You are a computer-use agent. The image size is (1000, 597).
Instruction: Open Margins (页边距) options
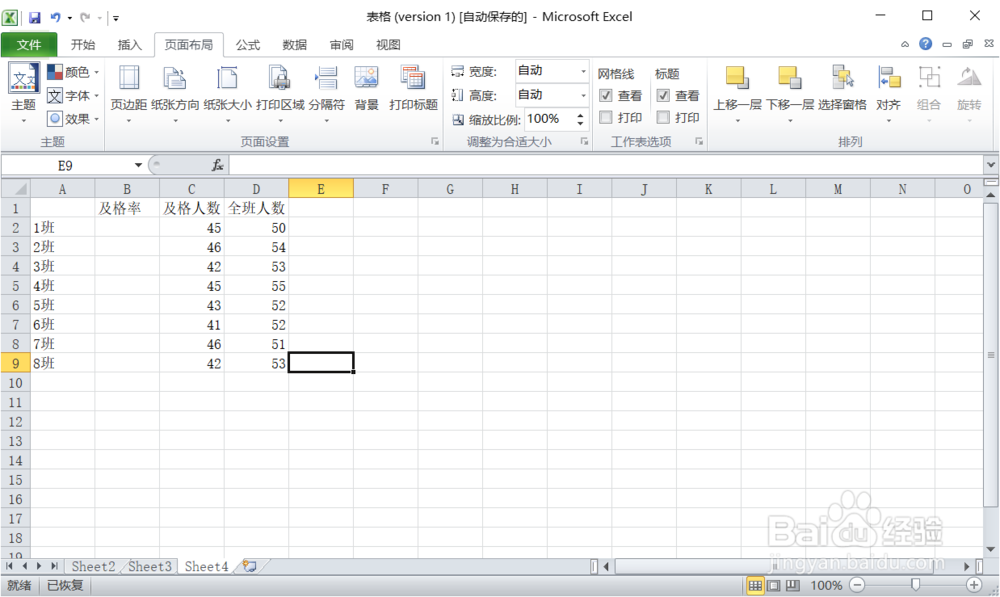(x=129, y=93)
